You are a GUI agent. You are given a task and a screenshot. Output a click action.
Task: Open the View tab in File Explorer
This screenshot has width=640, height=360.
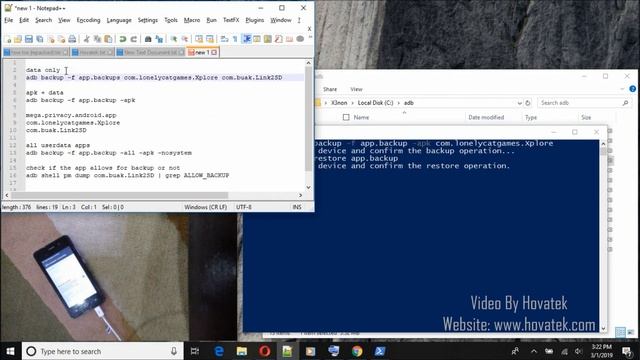coord(356,89)
